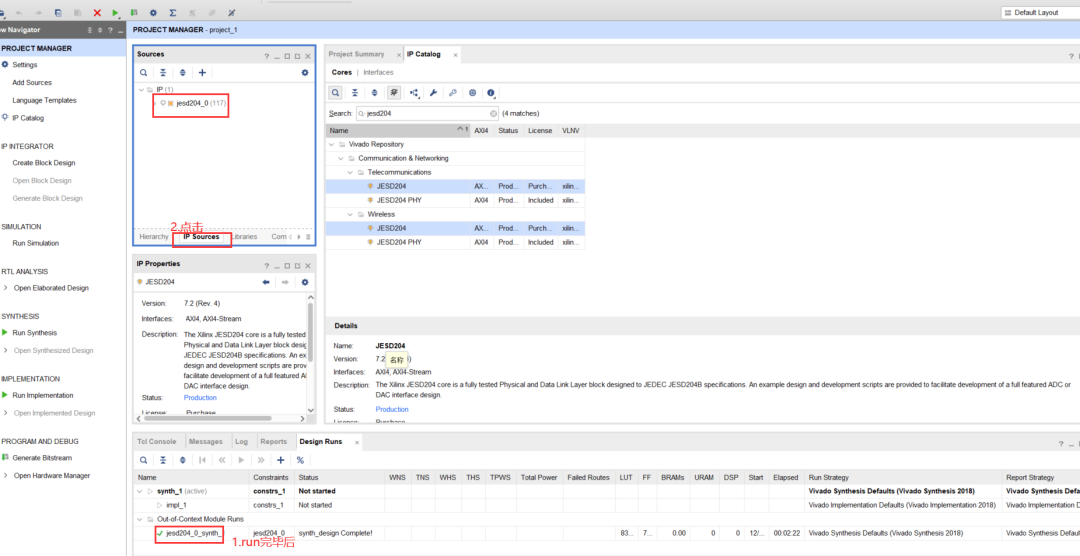Image resolution: width=1080 pixels, height=556 pixels.
Task: Expand Open Elaborated Design in navigator
Action: click(6, 288)
